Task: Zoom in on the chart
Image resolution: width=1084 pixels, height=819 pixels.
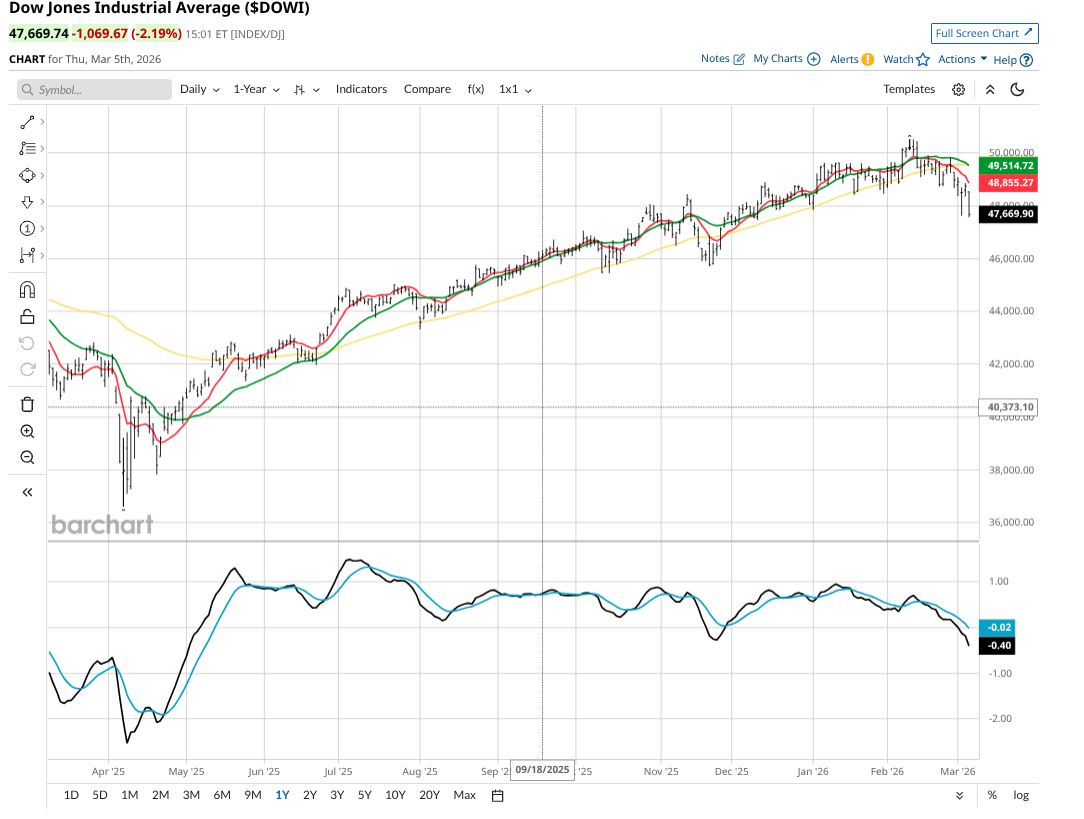Action: (x=27, y=431)
